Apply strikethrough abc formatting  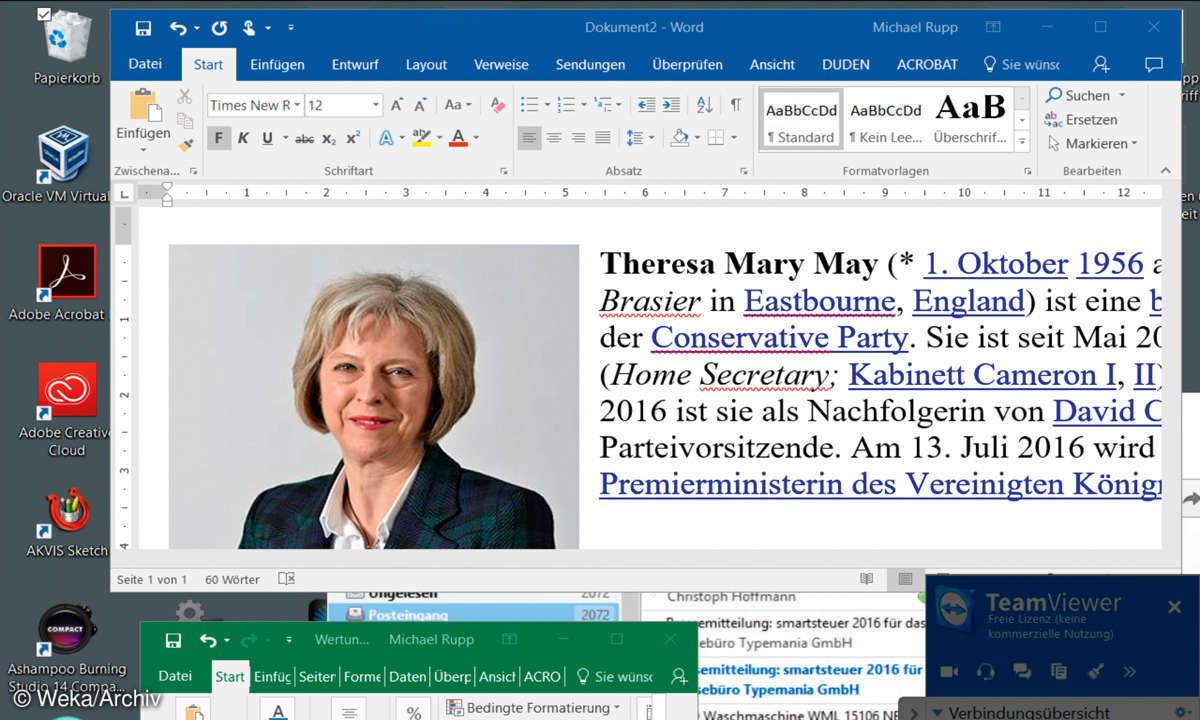click(305, 138)
